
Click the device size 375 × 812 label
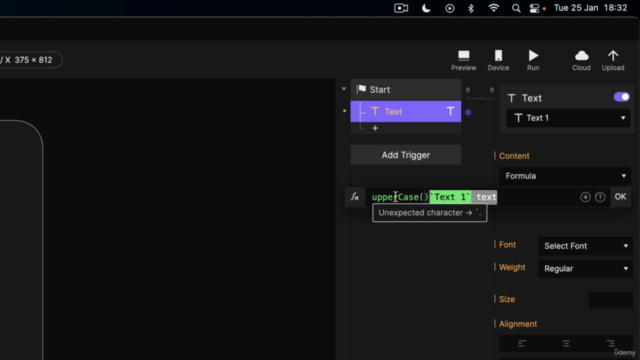tap(33, 60)
